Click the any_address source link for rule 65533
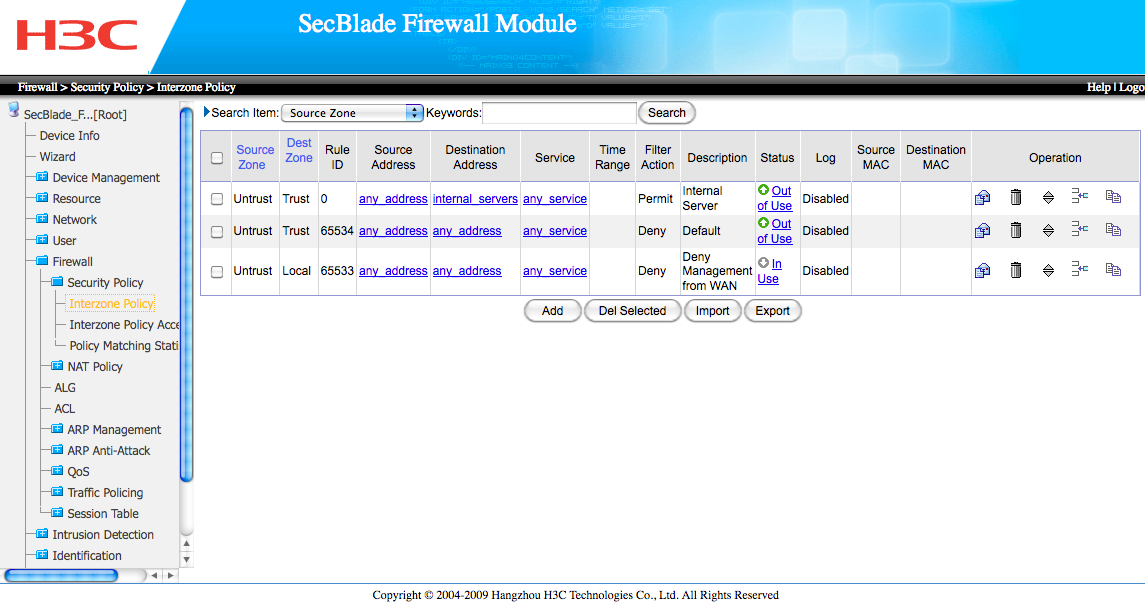The width and height of the screenshot is (1145, 603). (x=394, y=272)
